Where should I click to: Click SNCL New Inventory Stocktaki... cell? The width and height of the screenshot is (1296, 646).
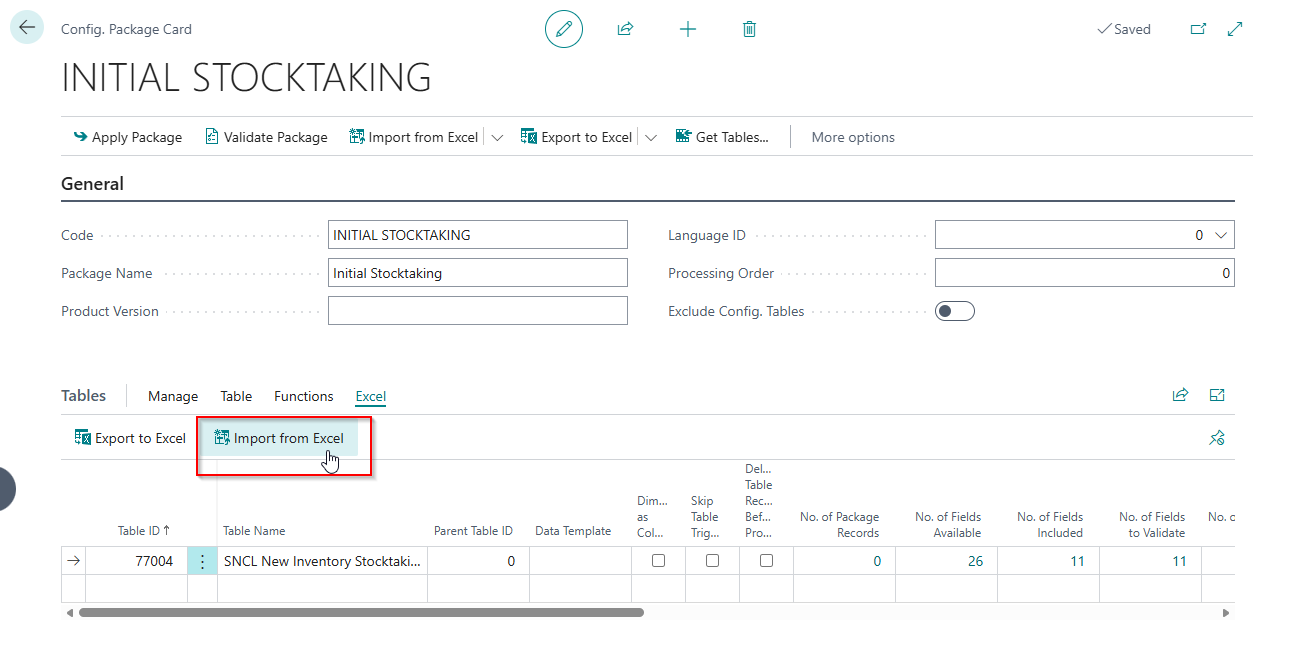point(322,561)
